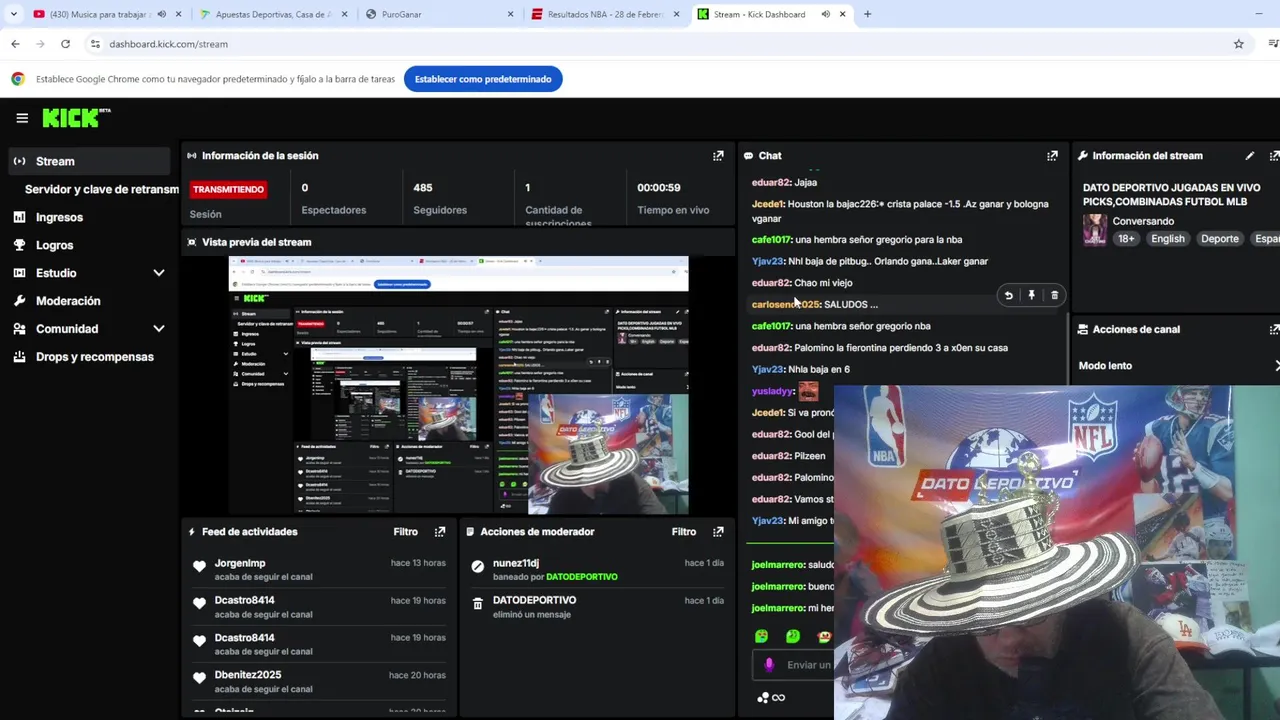Go to Ingresos in the sidebar
The width and height of the screenshot is (1280, 720).
coord(59,217)
